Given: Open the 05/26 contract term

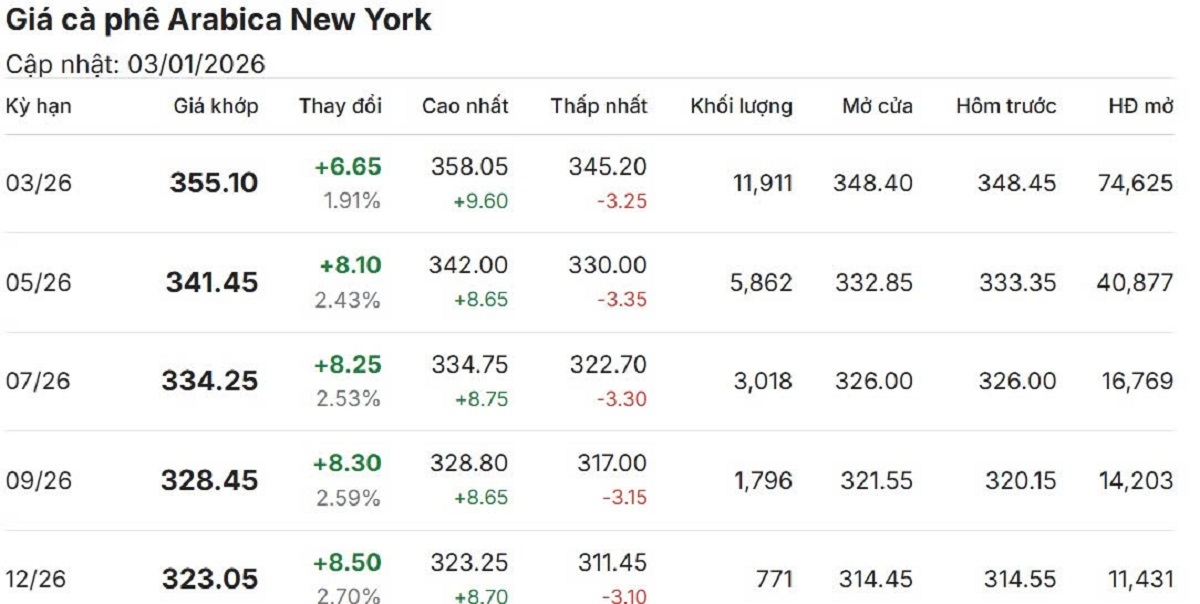Looking at the screenshot, I should click(x=39, y=283).
